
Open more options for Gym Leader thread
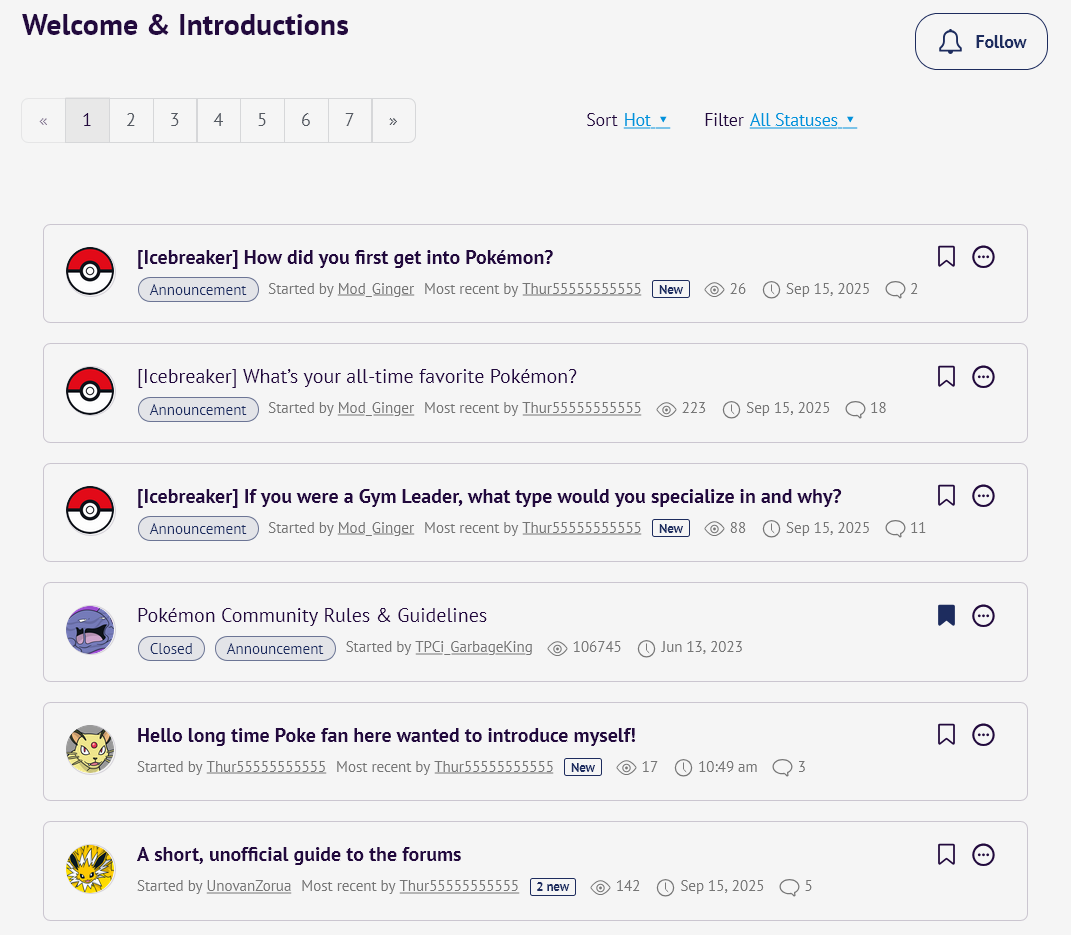tap(983, 496)
